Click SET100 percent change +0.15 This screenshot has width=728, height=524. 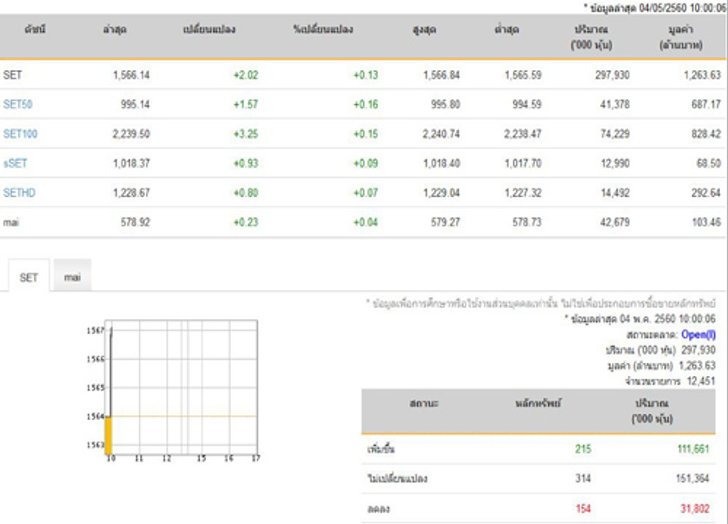tap(366, 134)
